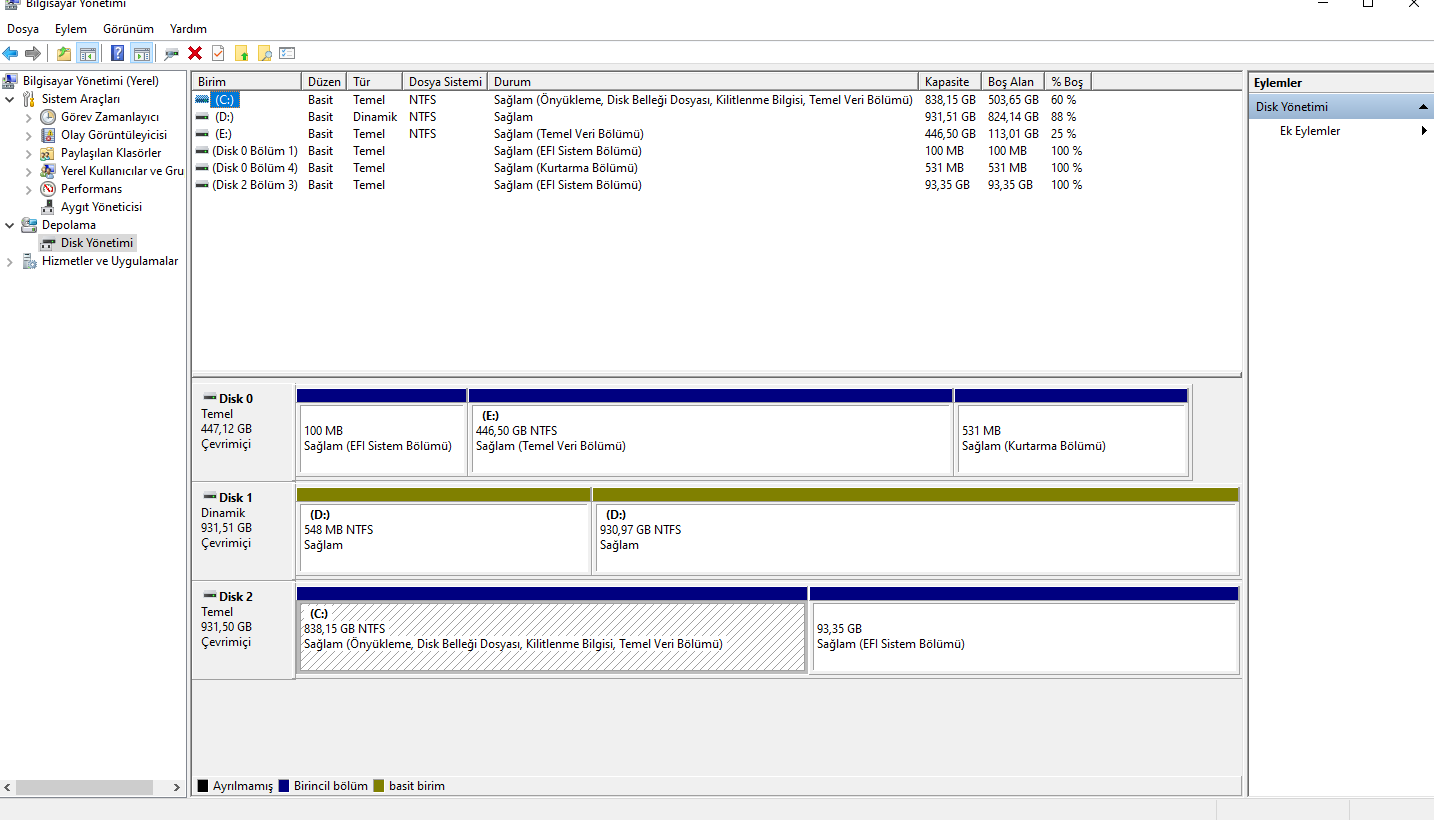Select the Disk 1 Dinamik label block
This screenshot has width=1434, height=820.
tap(244, 530)
